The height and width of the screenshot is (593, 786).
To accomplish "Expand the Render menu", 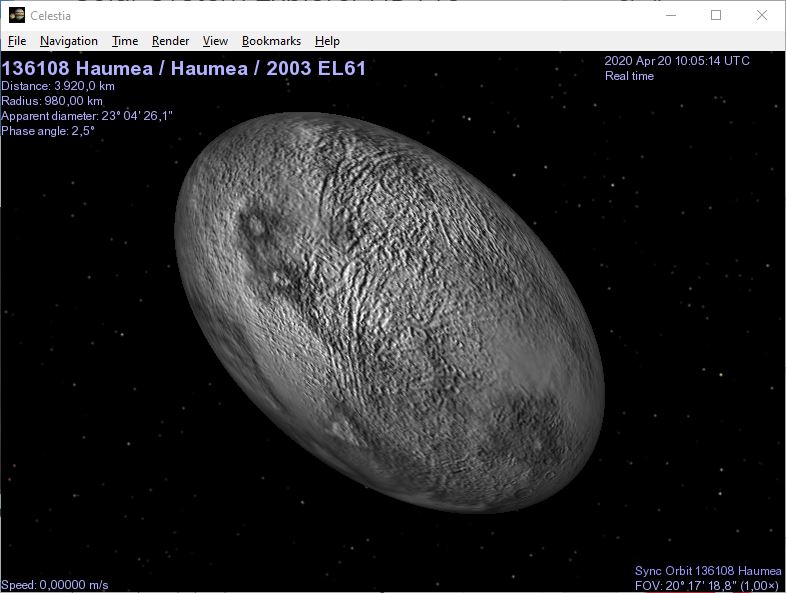I will click(171, 41).
